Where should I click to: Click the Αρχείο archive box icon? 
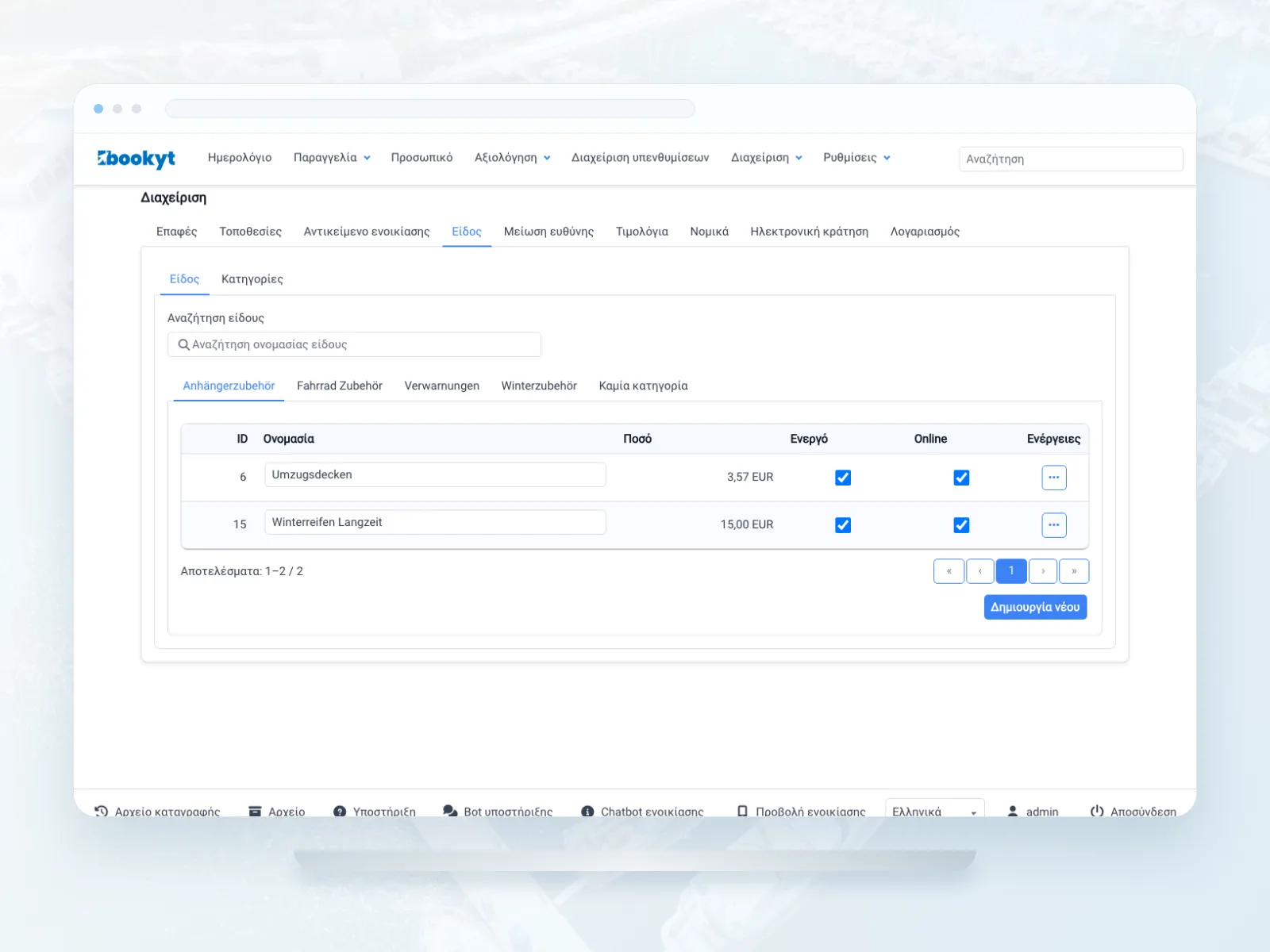pyautogui.click(x=255, y=811)
